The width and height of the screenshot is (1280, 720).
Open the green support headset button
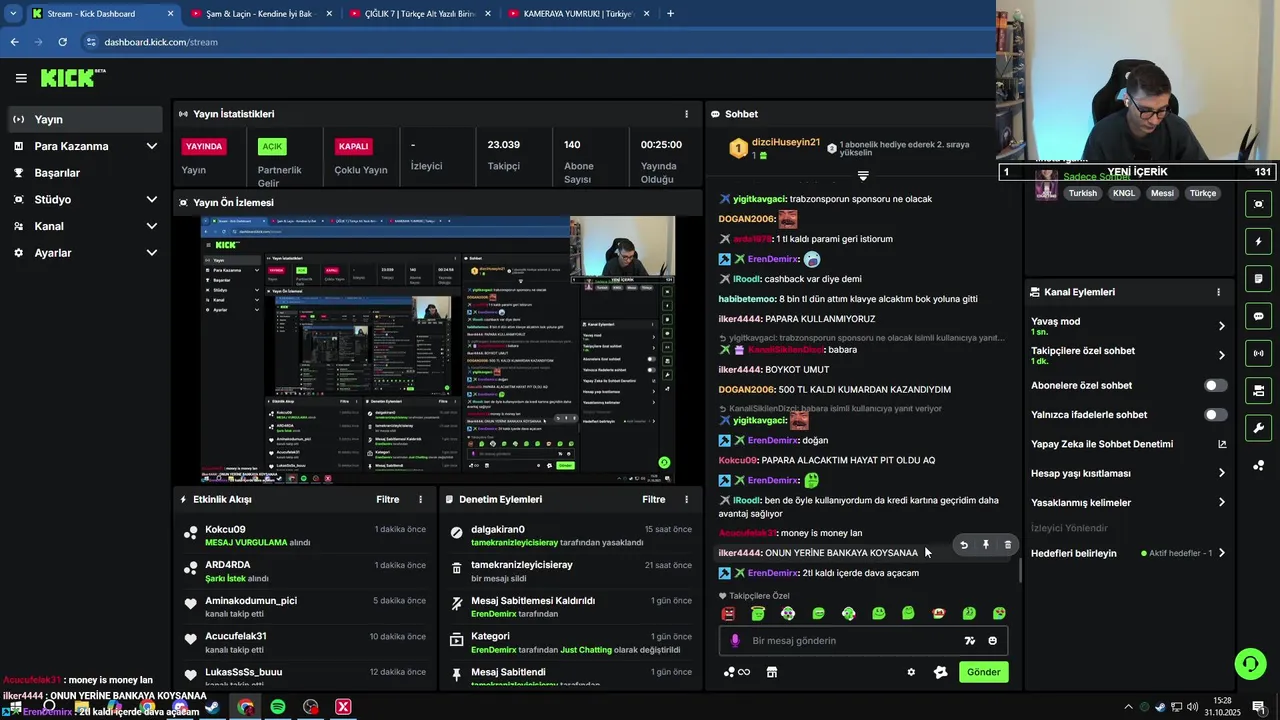coord(1250,663)
